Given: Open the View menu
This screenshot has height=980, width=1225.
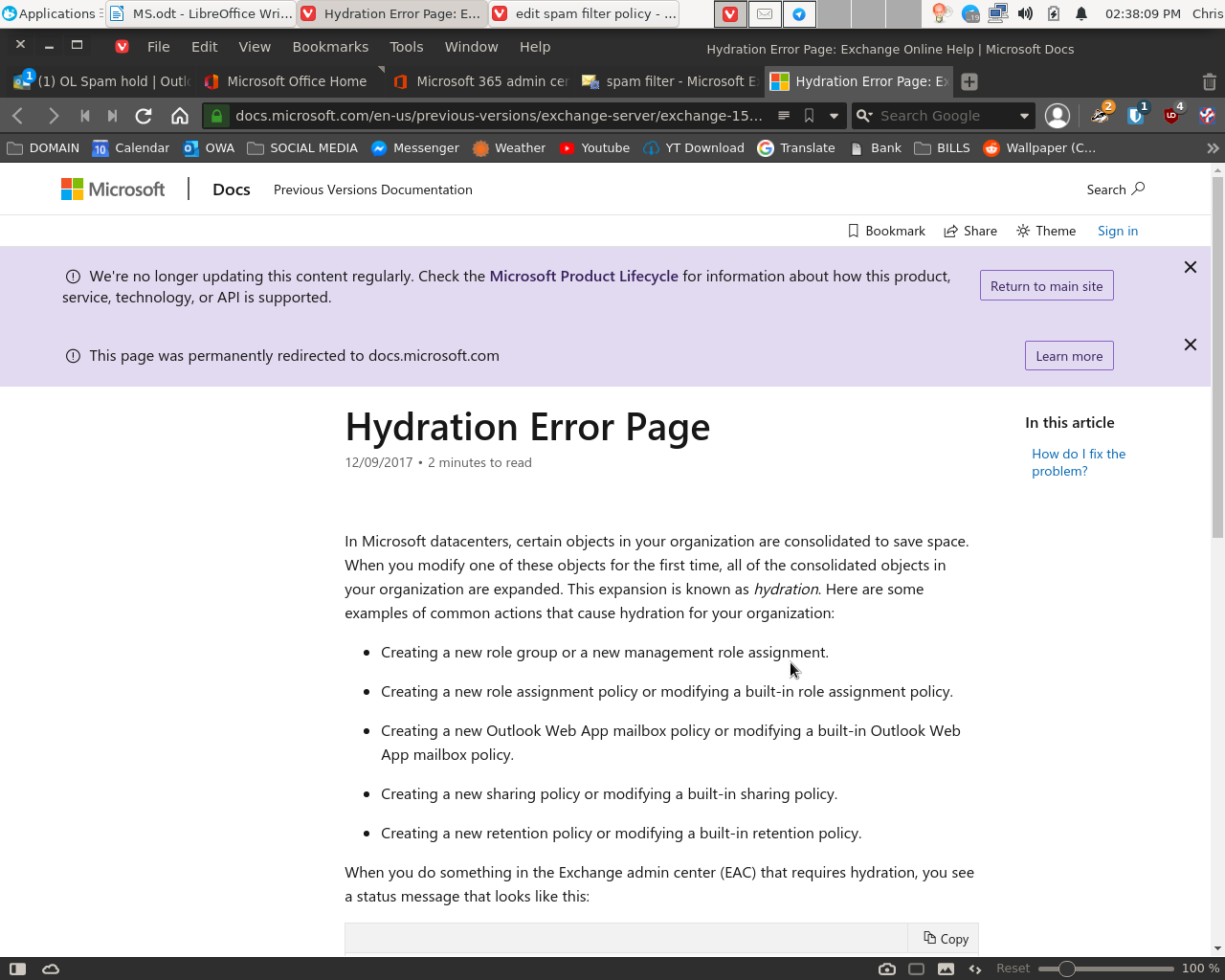Looking at the screenshot, I should [255, 47].
